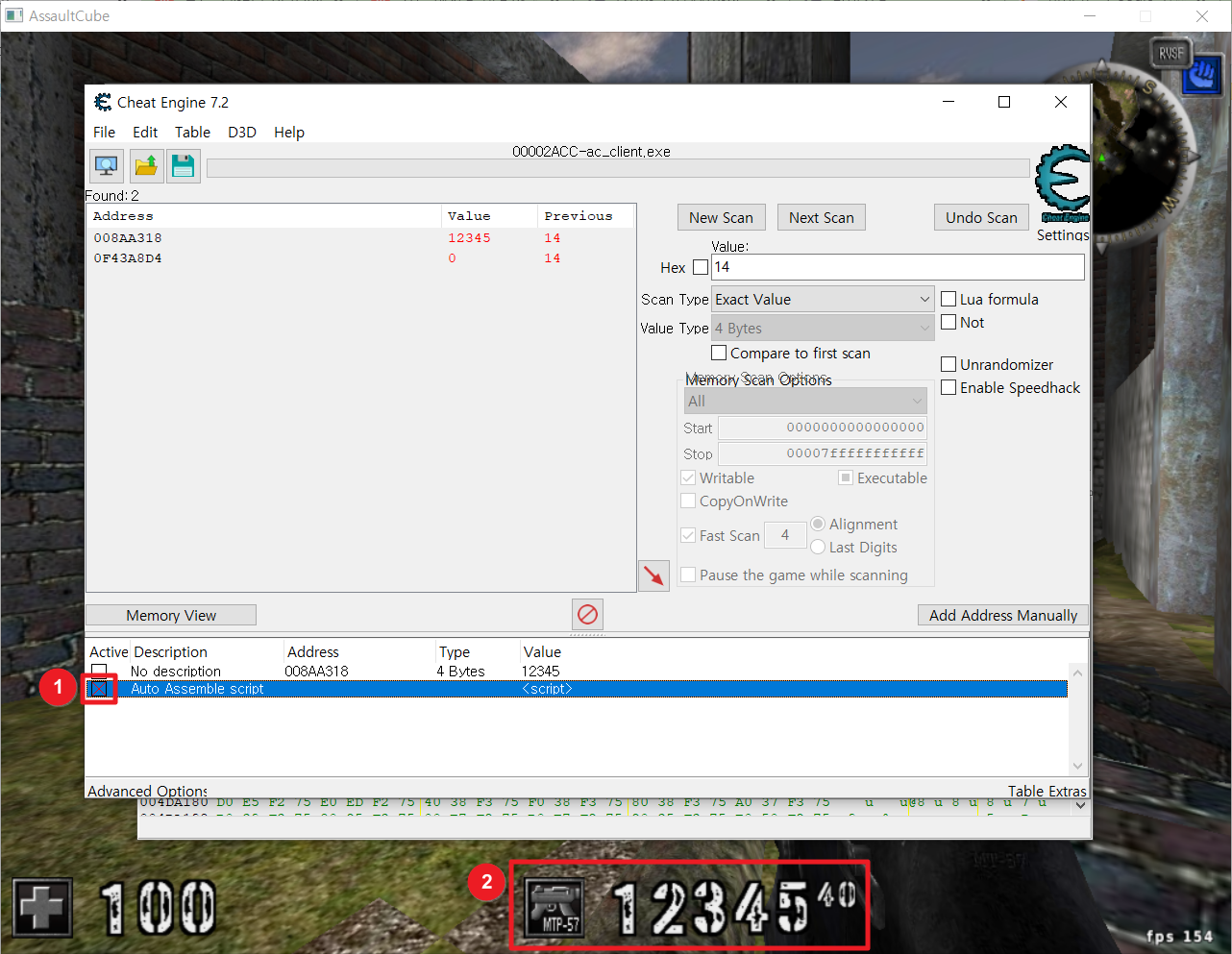The width and height of the screenshot is (1232, 954).
Task: Activate the No description address entry checkbox
Action: (99, 670)
